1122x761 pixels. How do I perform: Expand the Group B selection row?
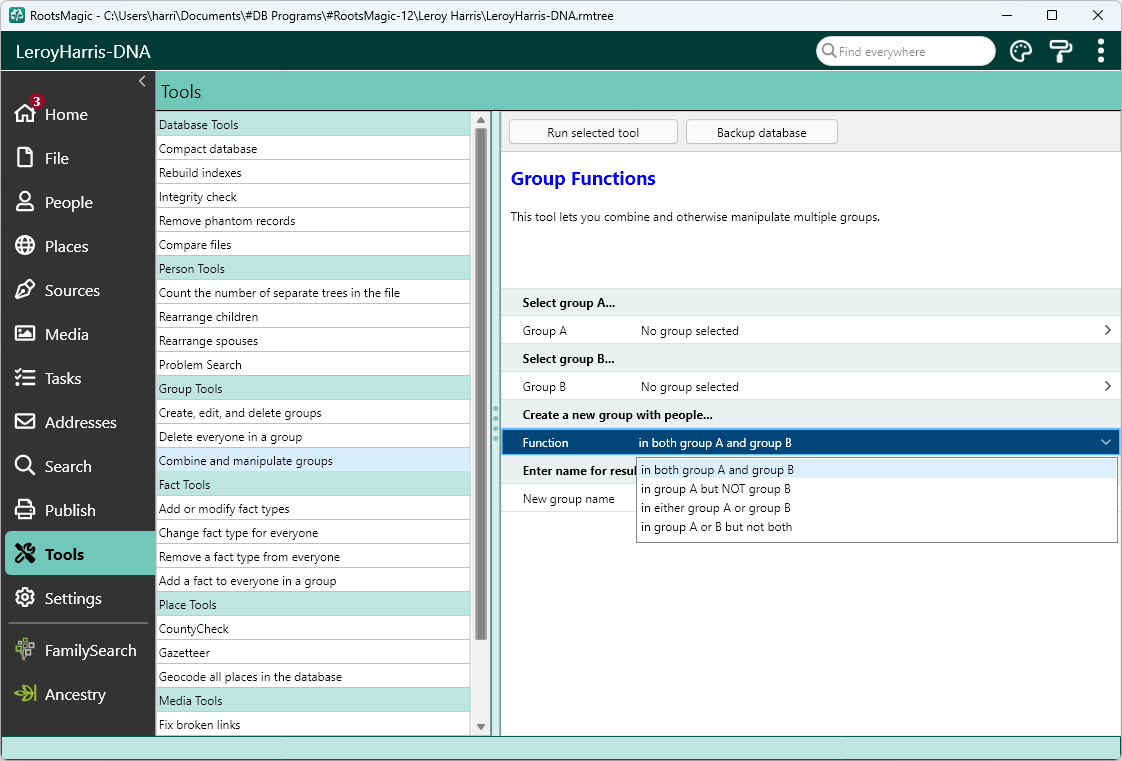[811, 386]
